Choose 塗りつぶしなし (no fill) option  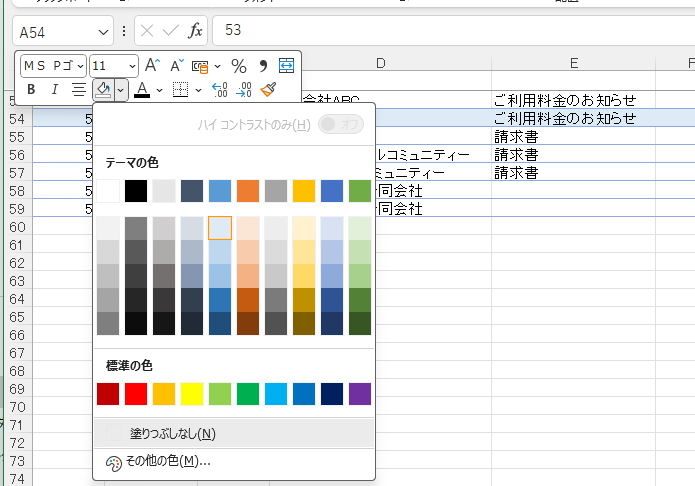(x=172, y=433)
